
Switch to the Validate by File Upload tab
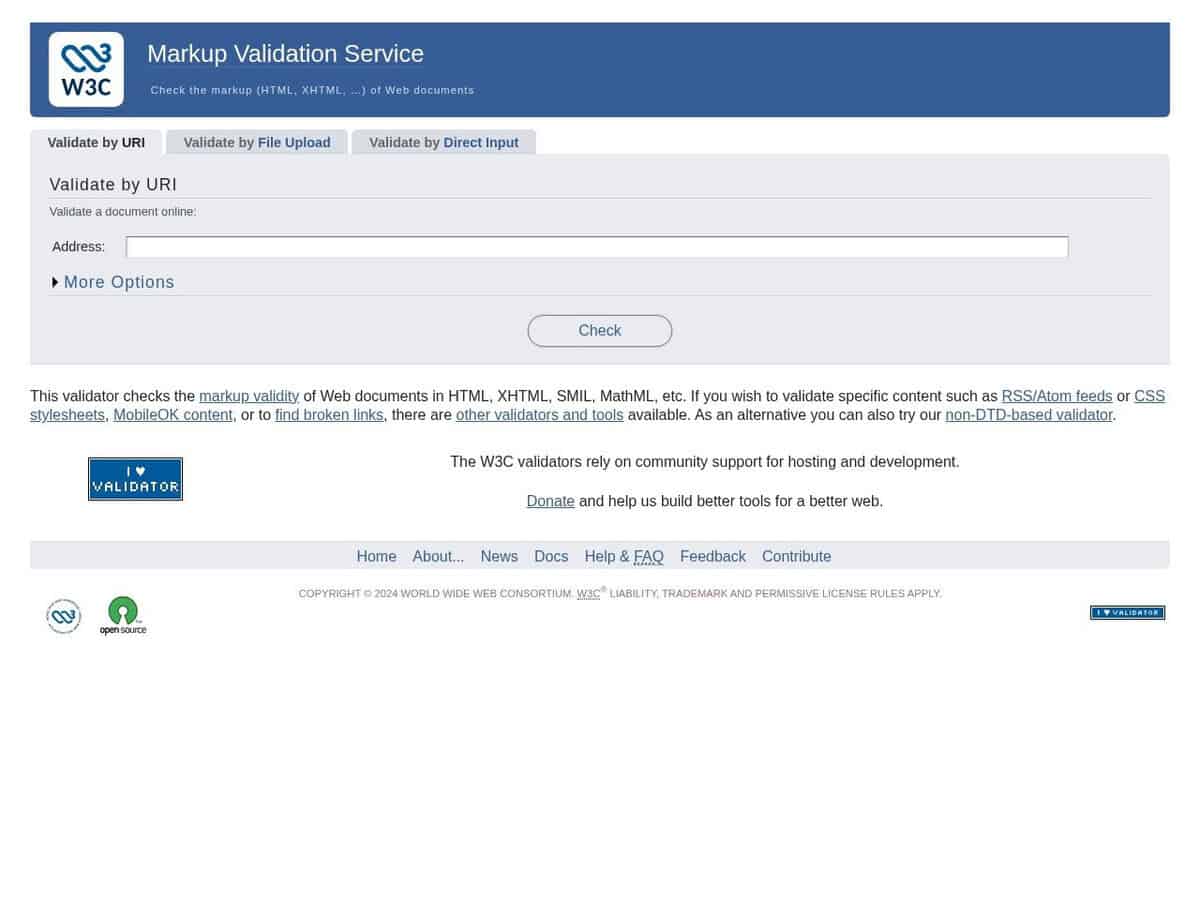click(x=257, y=143)
